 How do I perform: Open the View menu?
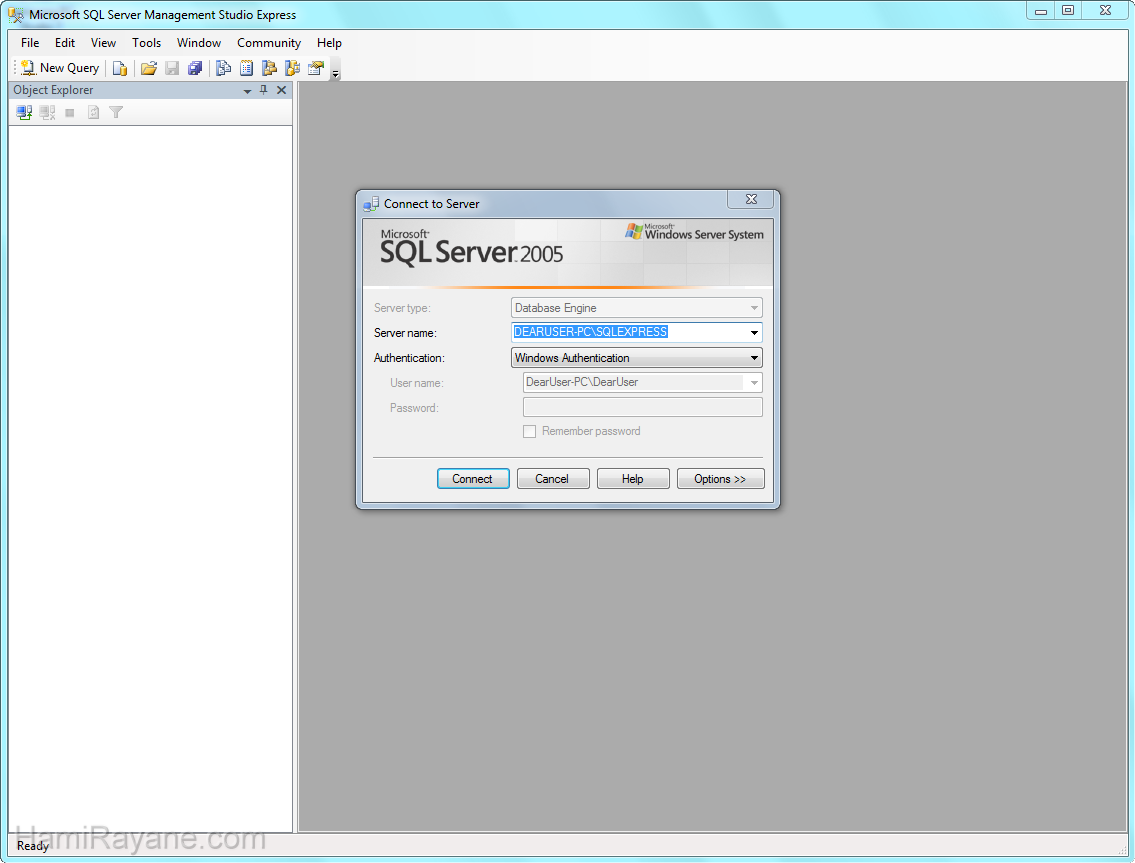pos(104,43)
